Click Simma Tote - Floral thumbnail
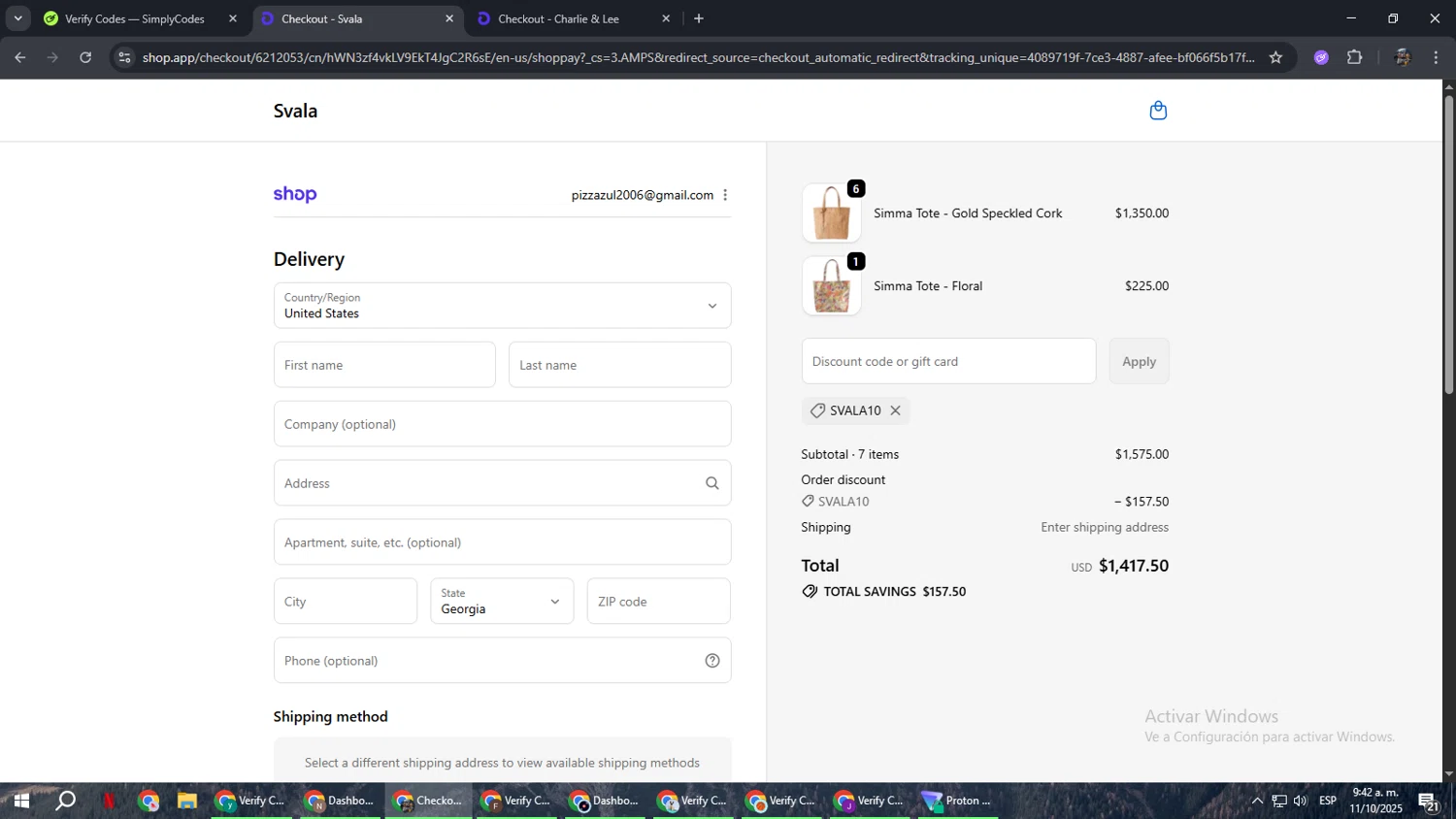The height and width of the screenshot is (819, 1456). click(832, 285)
